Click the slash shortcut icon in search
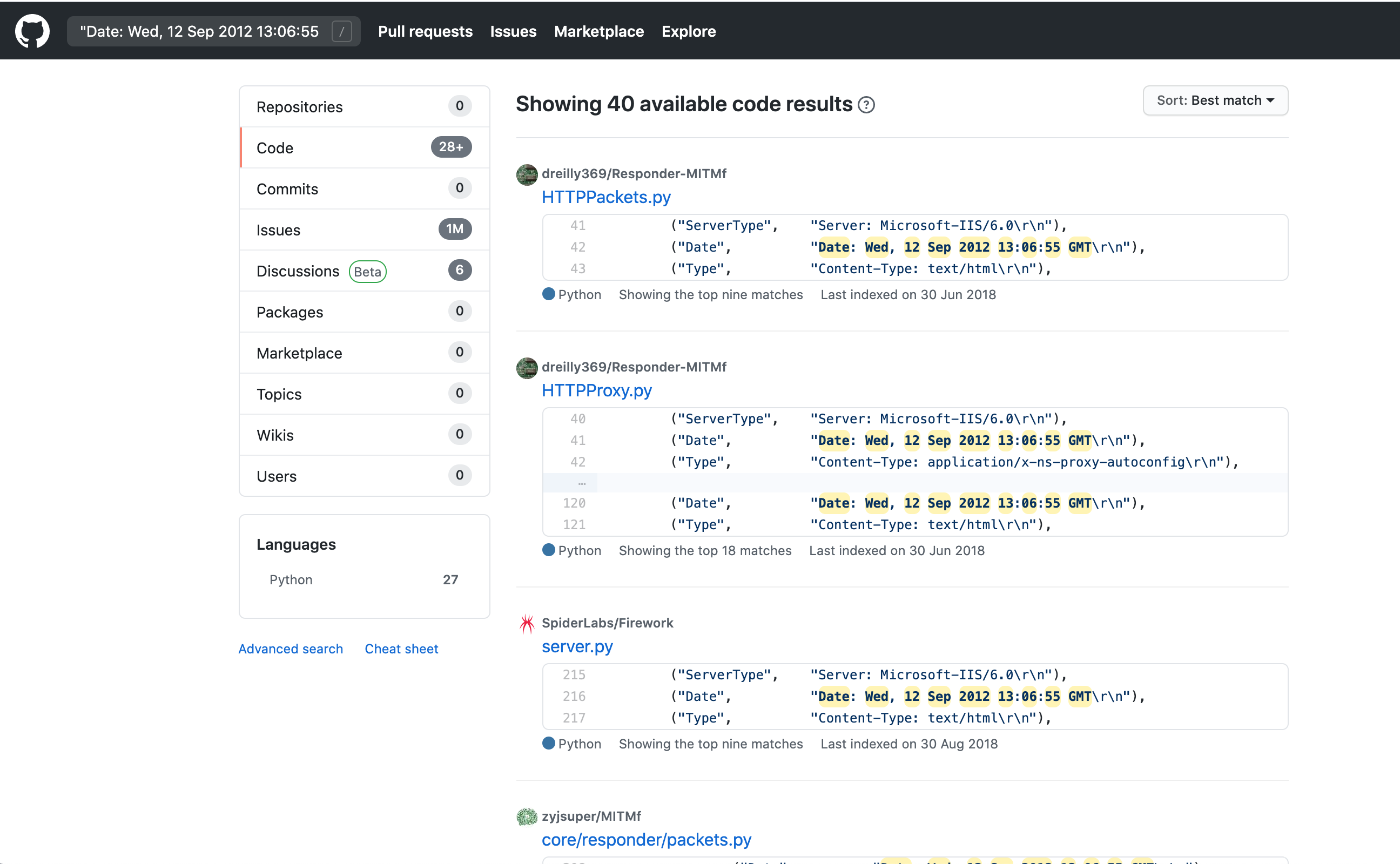The image size is (1400, 864). pyautogui.click(x=342, y=31)
